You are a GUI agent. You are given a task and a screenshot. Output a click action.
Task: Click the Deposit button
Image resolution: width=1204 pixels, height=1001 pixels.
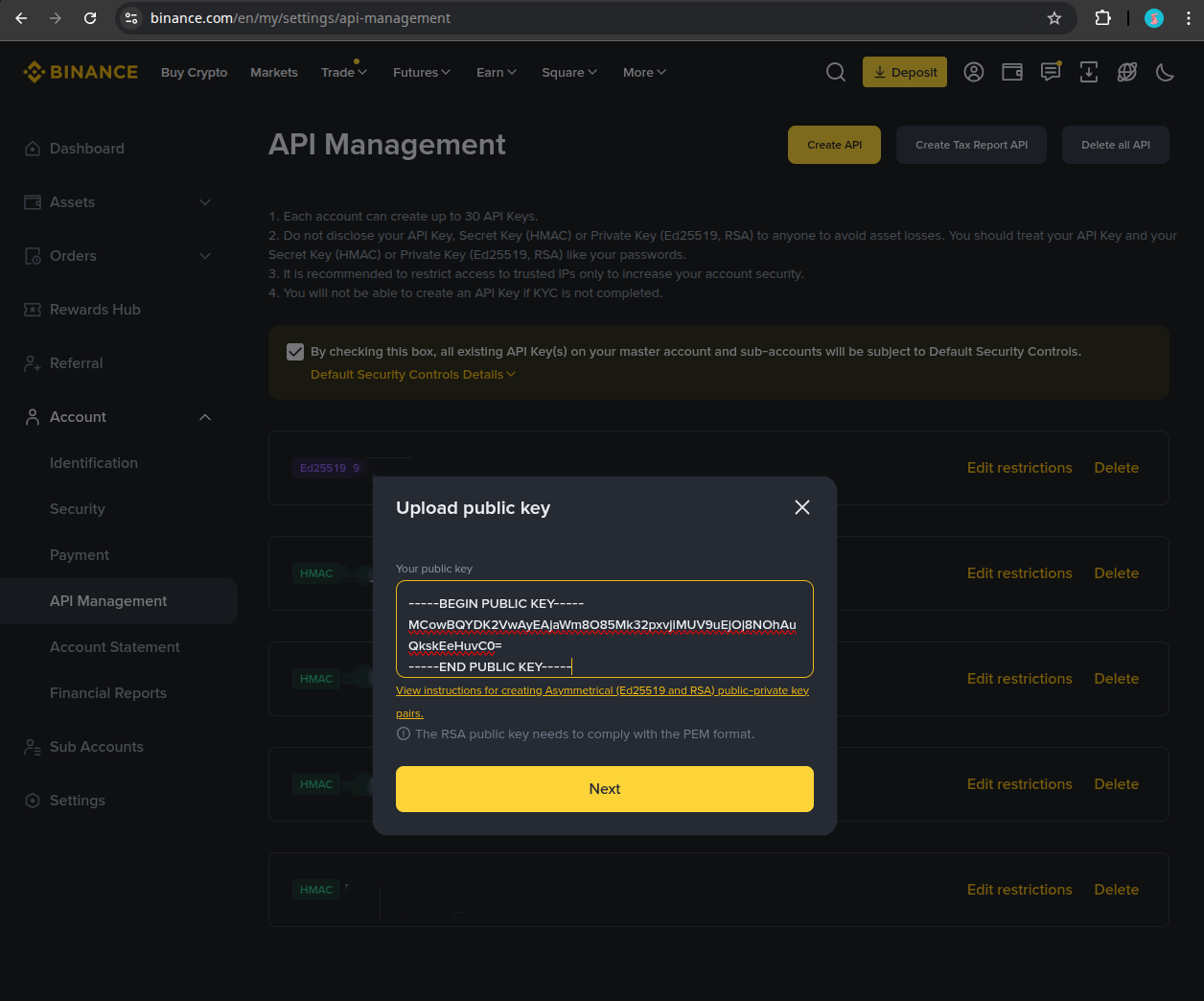coord(905,72)
